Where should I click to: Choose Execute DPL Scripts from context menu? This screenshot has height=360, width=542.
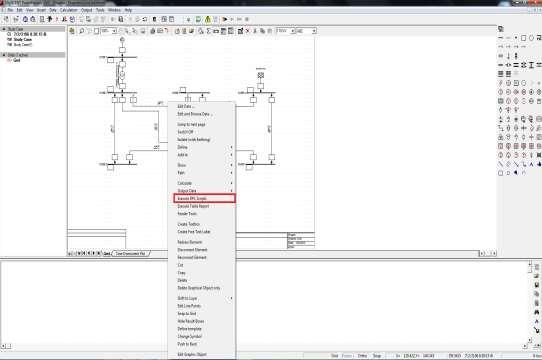tap(204, 199)
